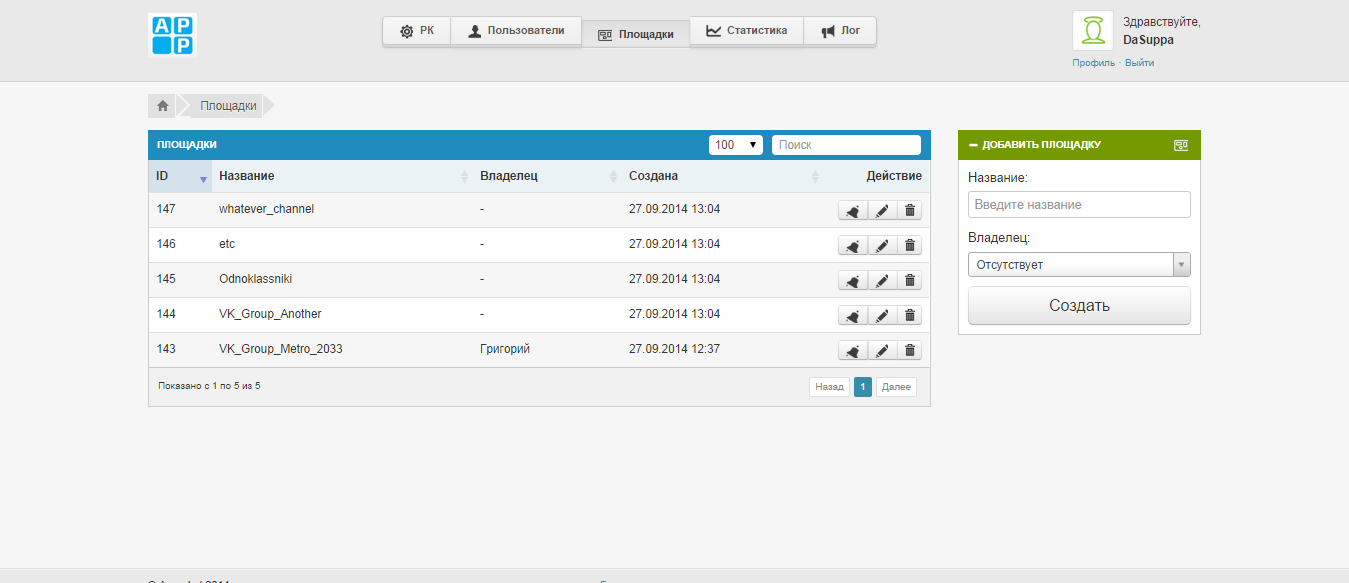
Task: Click the bell icon for row 145
Action: [852, 281]
